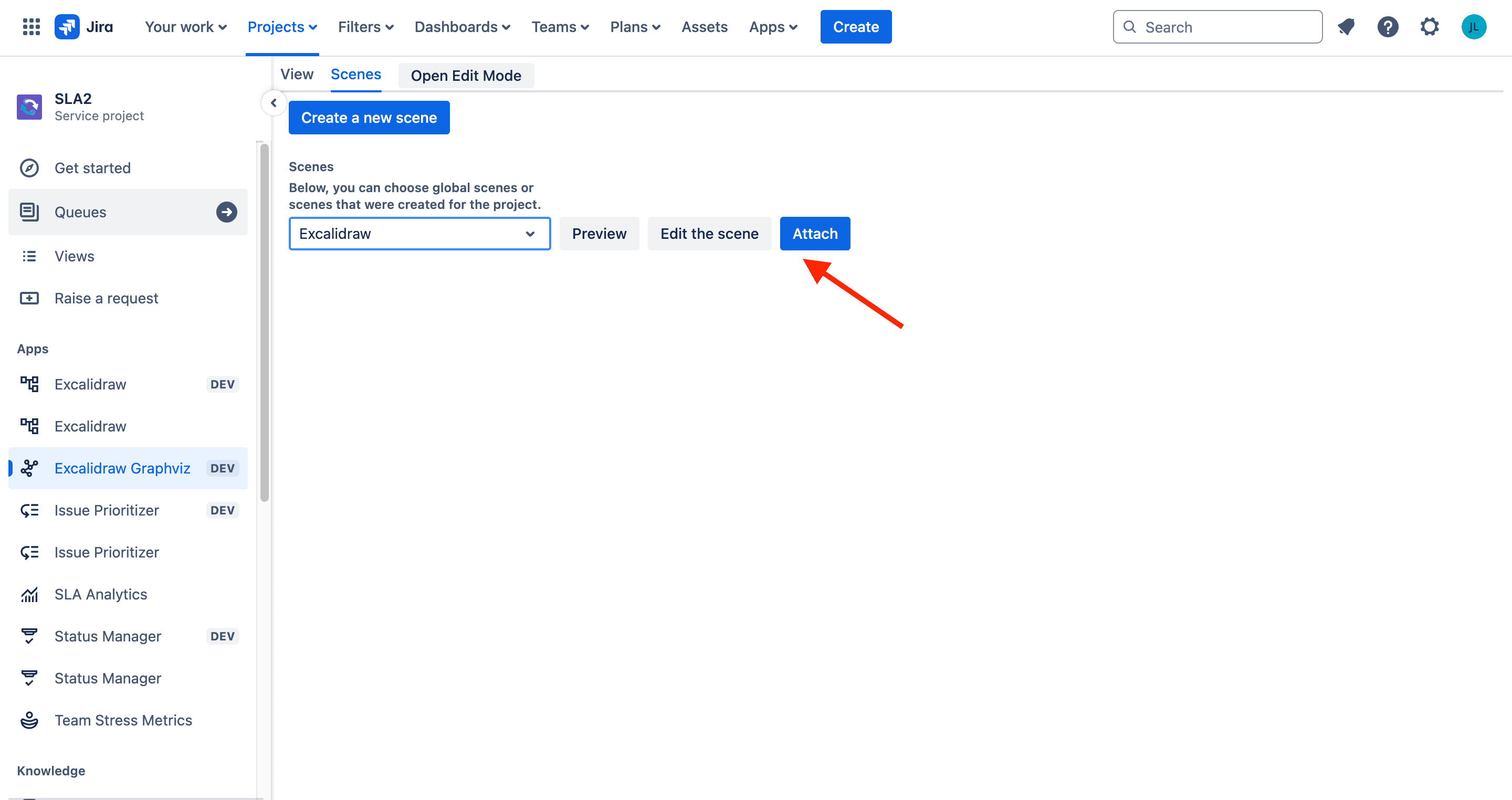This screenshot has height=800, width=1512.
Task: Click Open Edit Mode
Action: [x=466, y=76]
